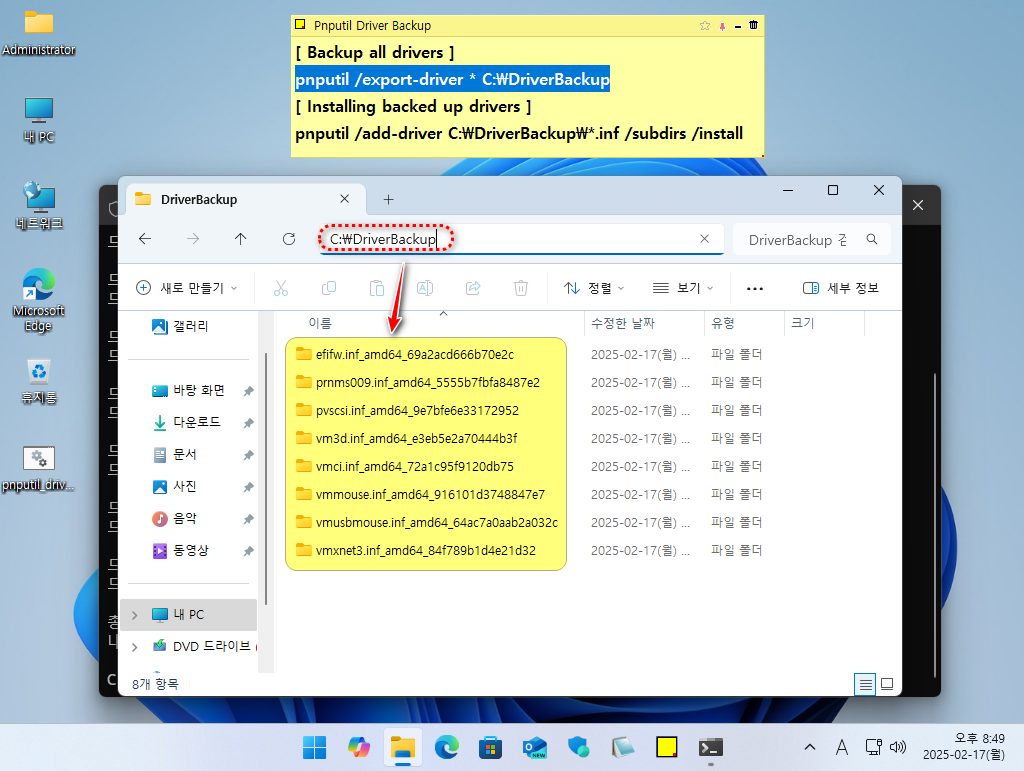The width and height of the screenshot is (1024, 771).
Task: Open the 휴지통 recycle bin icon
Action: click(x=39, y=382)
